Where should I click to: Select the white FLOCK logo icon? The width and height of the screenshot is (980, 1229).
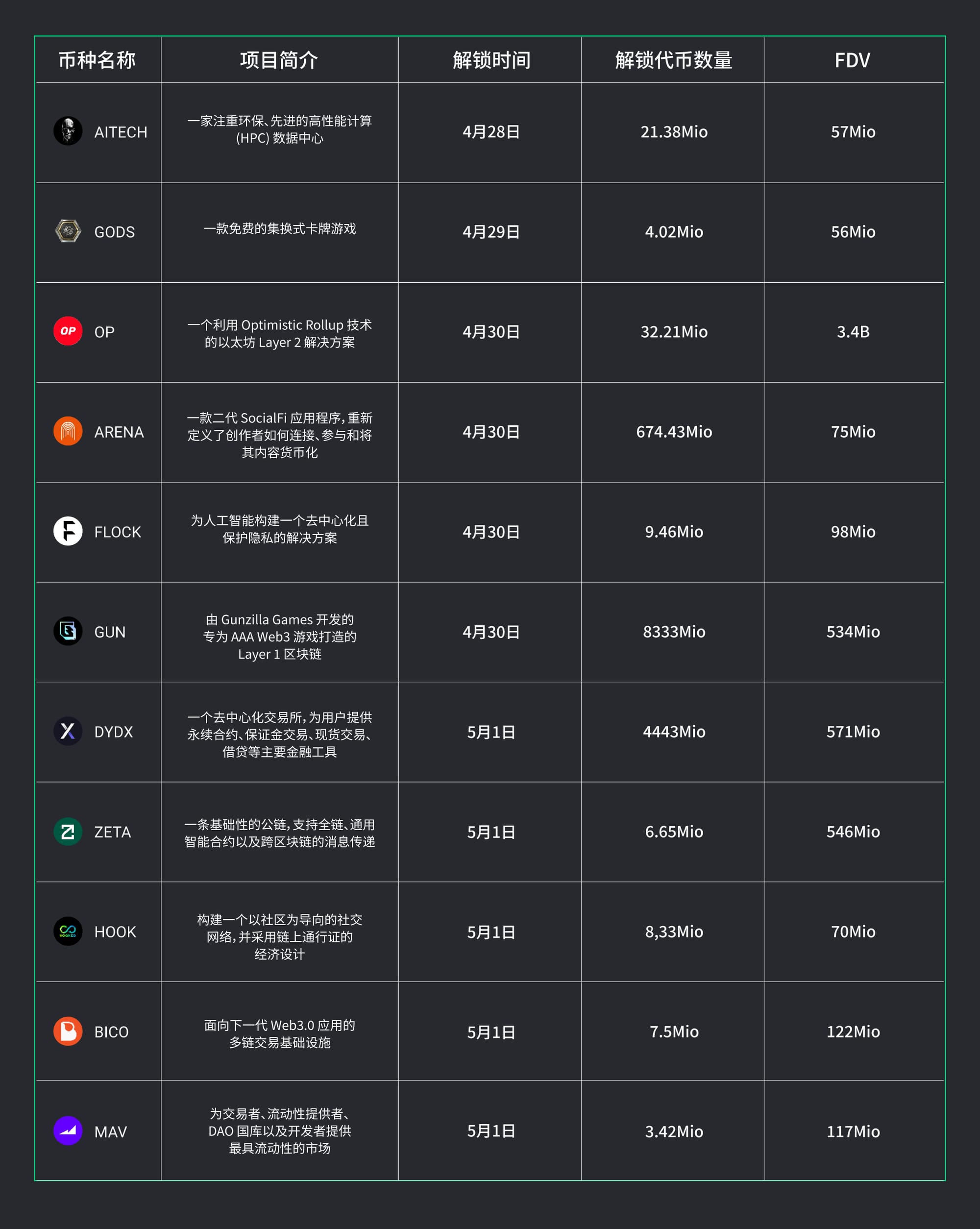pyautogui.click(x=68, y=531)
